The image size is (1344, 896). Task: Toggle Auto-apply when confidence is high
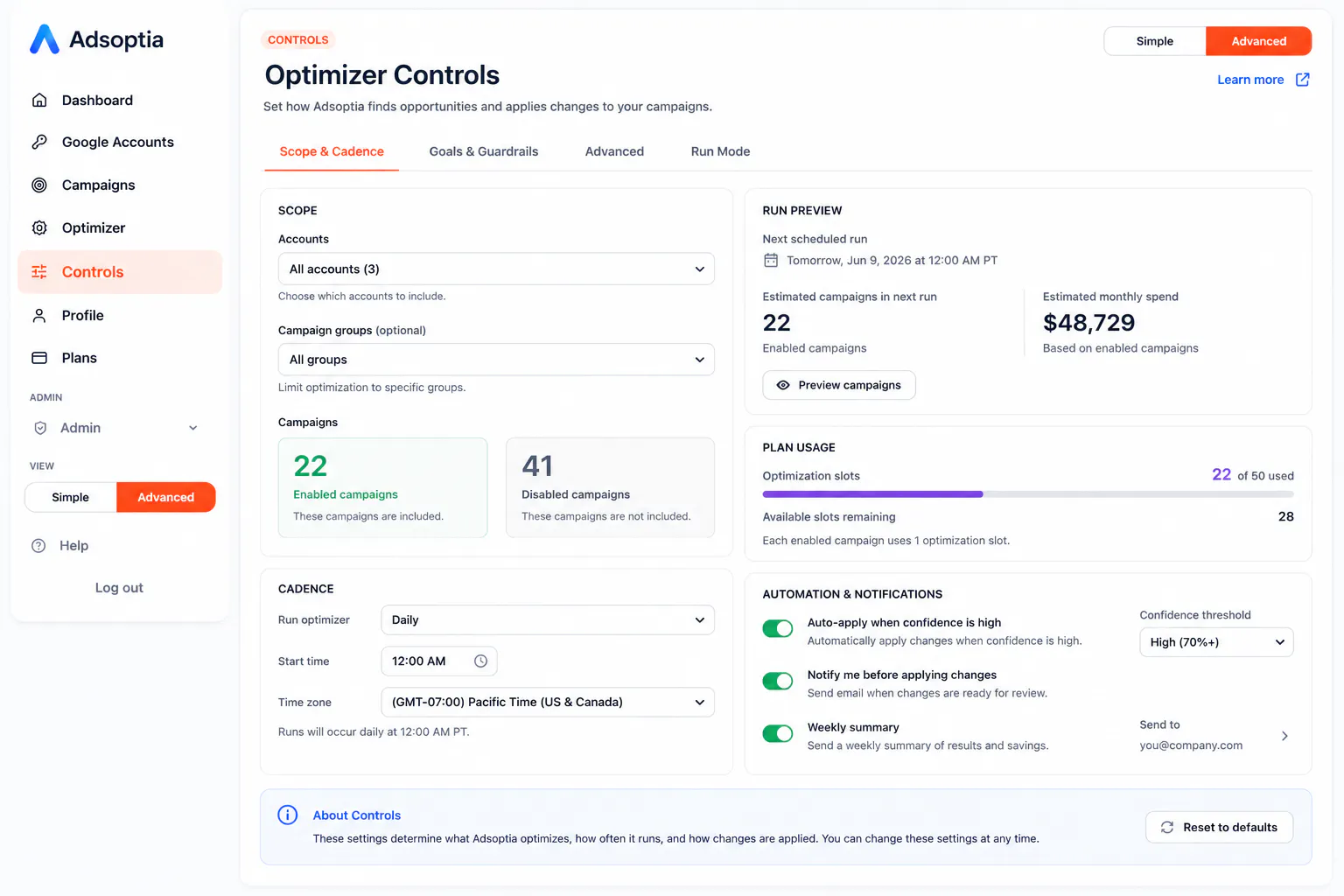click(778, 628)
